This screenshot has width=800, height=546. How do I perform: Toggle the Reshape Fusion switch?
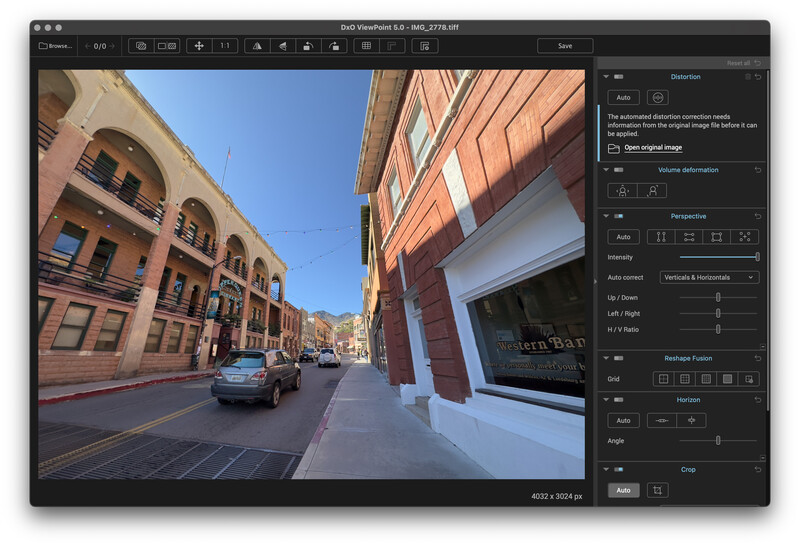pyautogui.click(x=618, y=358)
